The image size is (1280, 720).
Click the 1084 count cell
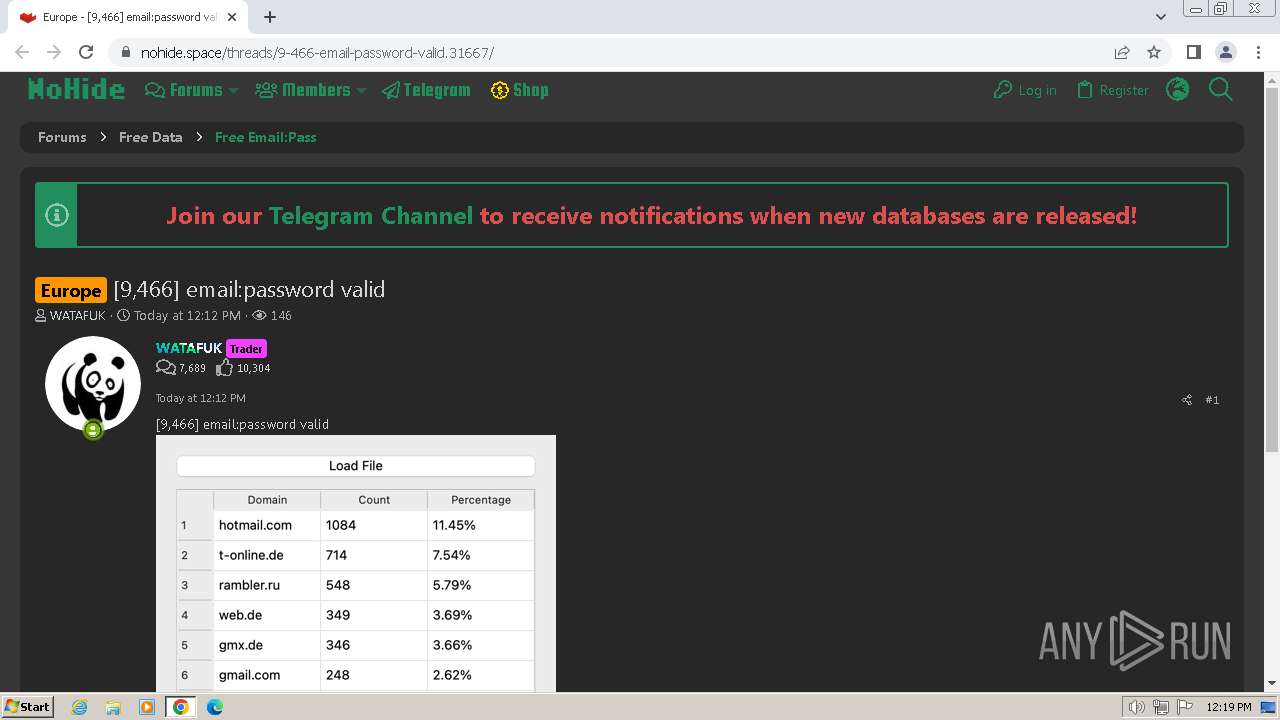pyautogui.click(x=374, y=525)
